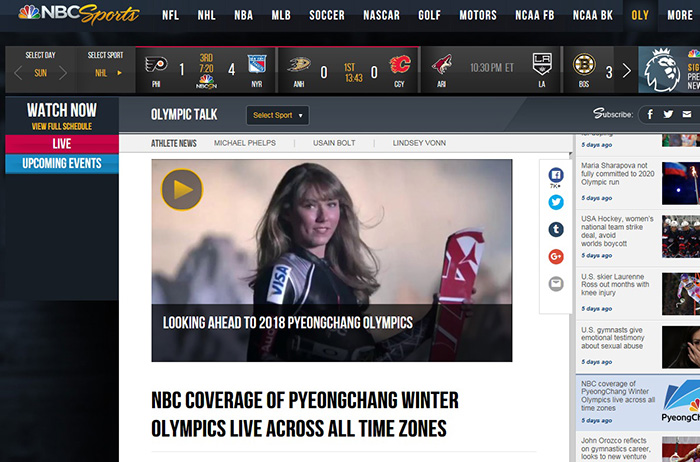Click the Sharapova article thumbnail
Screen dimensions: 700x462
coord(681,183)
